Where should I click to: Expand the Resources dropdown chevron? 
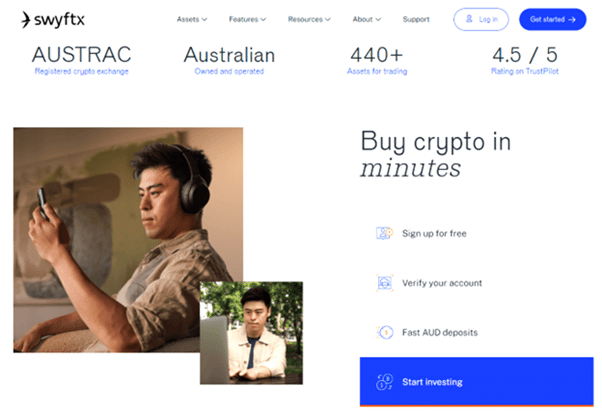pyautogui.click(x=327, y=19)
